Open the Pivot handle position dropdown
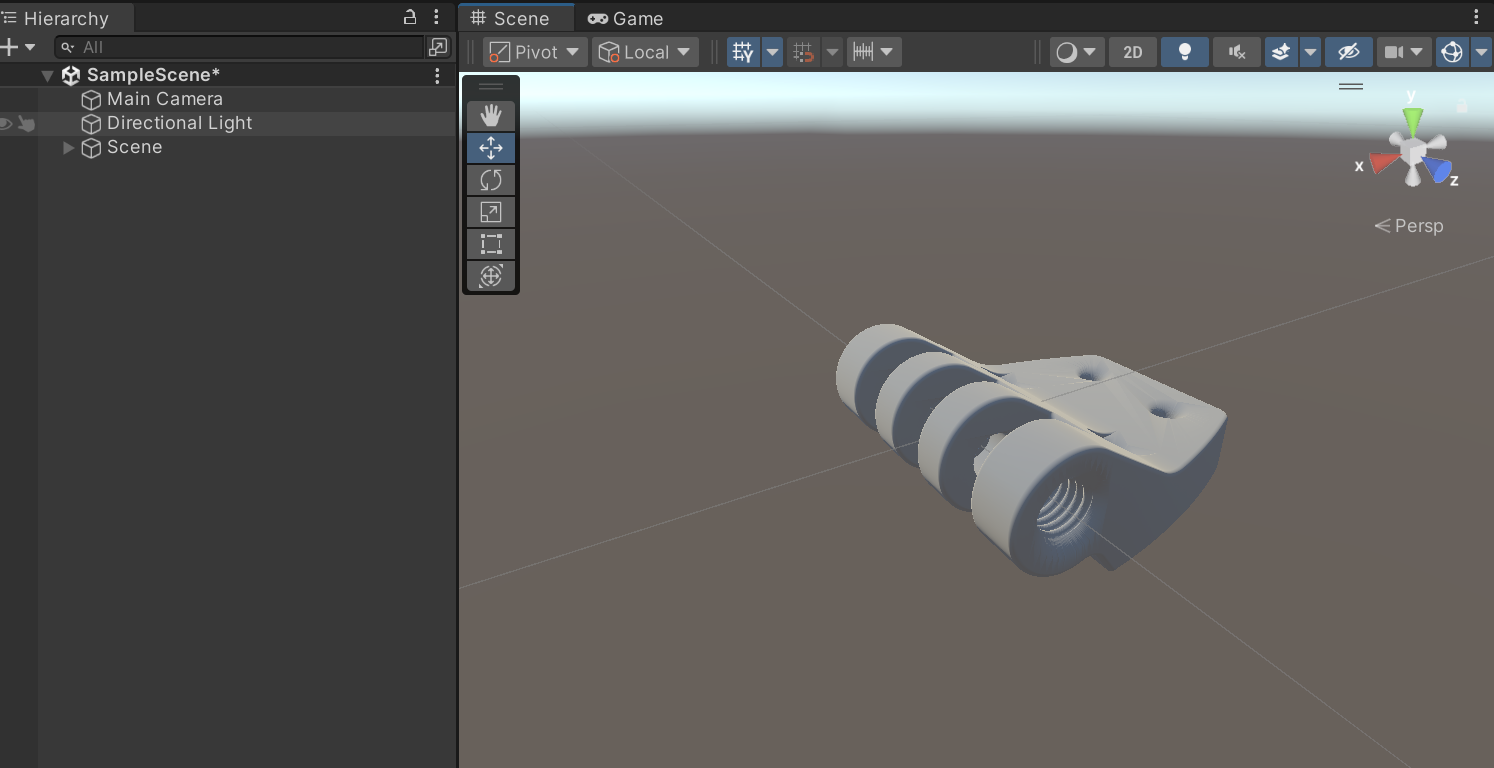The width and height of the screenshot is (1494, 768). [x=535, y=52]
